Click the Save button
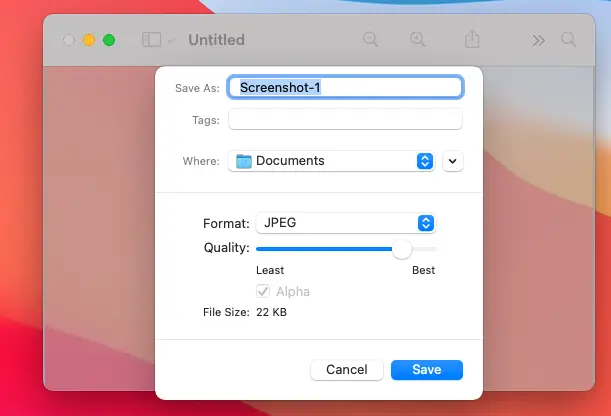The height and width of the screenshot is (416, 611). click(427, 370)
